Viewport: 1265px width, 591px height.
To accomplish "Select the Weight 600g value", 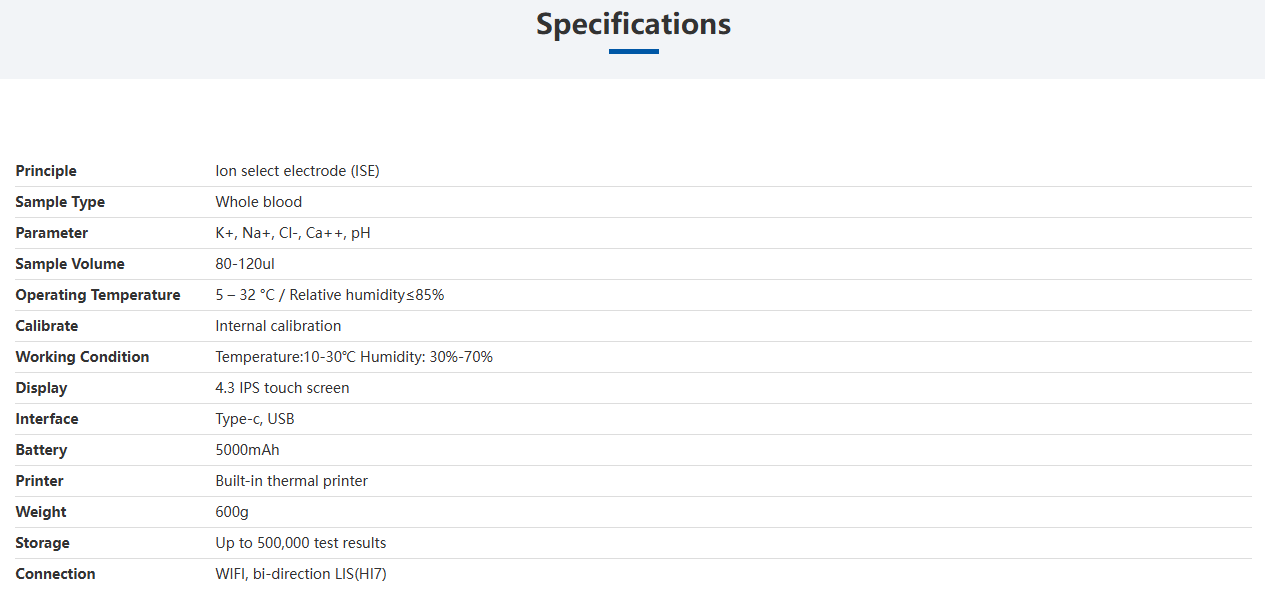I will tap(232, 512).
